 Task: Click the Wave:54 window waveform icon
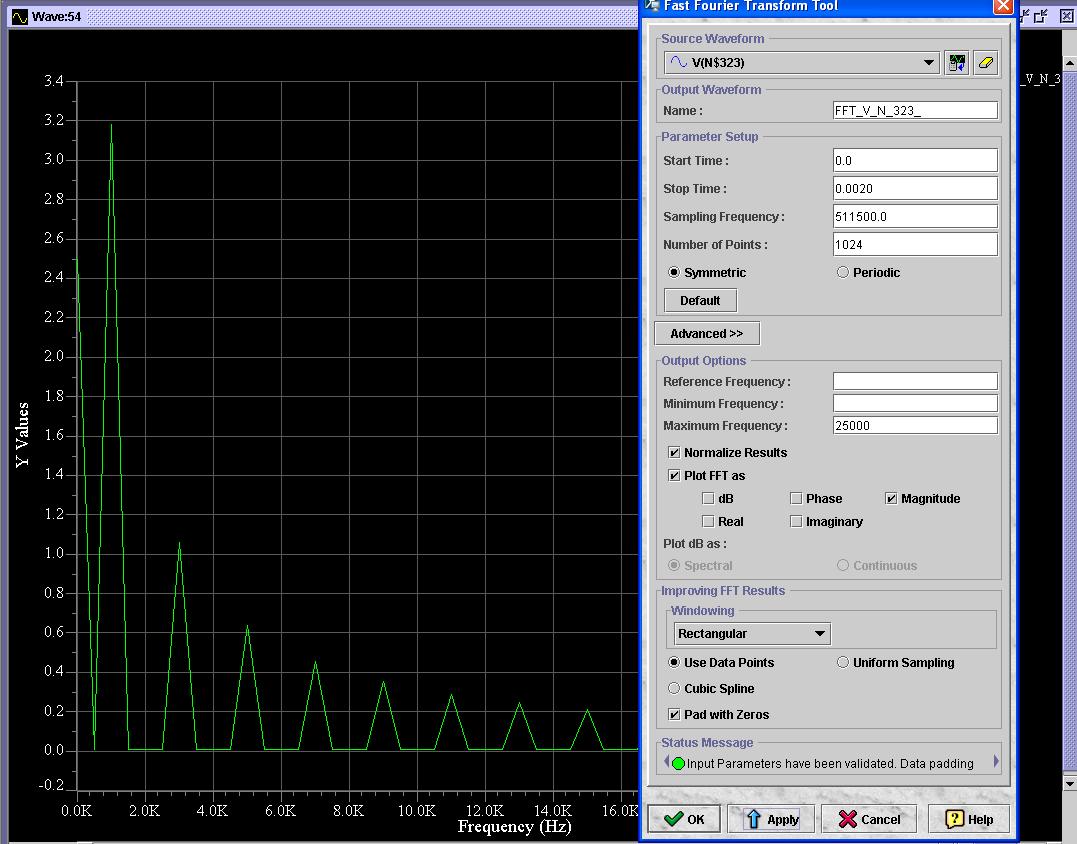pyautogui.click(x=22, y=15)
